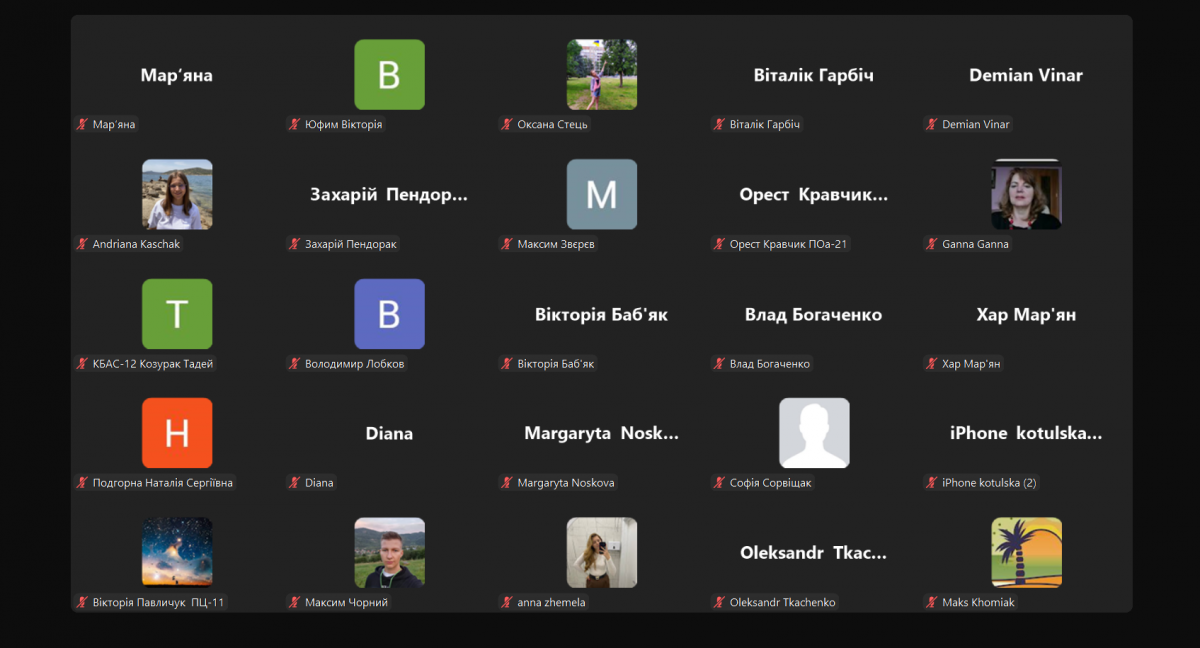Screen dimensions: 1200x648
Task: Click the muted microphone icon next to Diana
Action: 294,483
